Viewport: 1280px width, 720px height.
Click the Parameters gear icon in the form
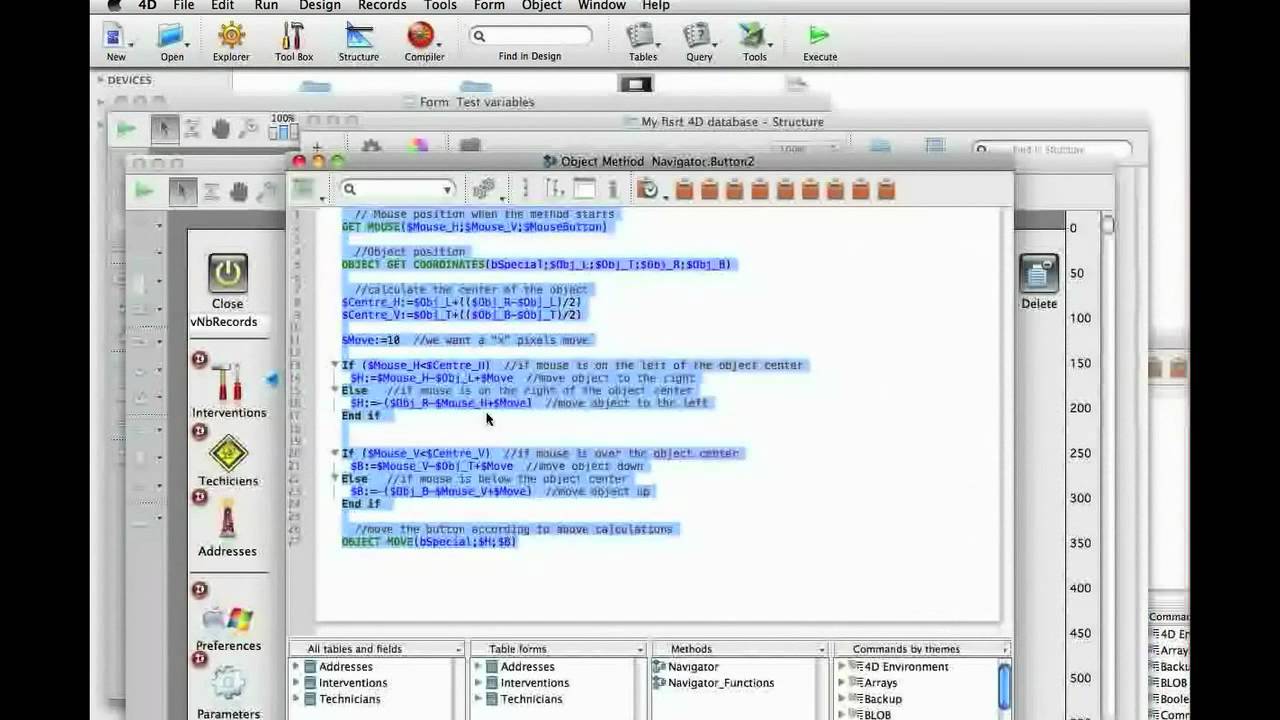[228, 685]
